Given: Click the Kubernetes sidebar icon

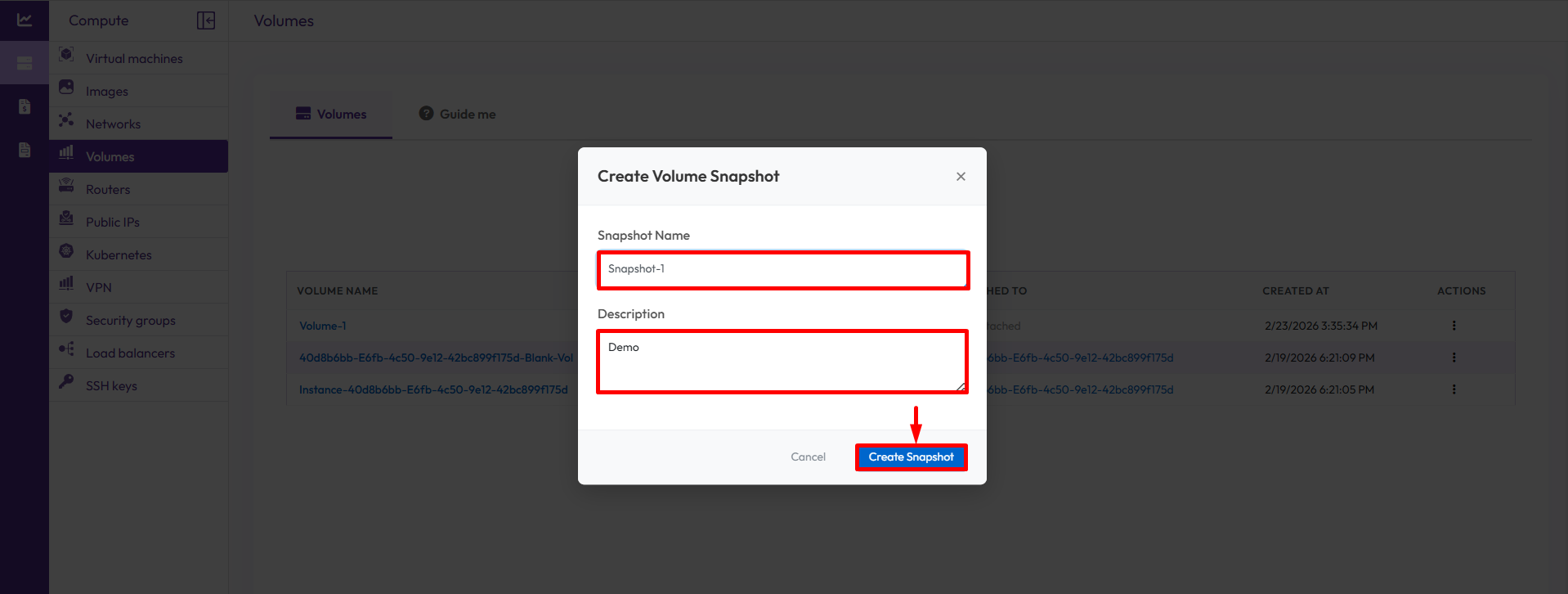Looking at the screenshot, I should pos(66,251).
